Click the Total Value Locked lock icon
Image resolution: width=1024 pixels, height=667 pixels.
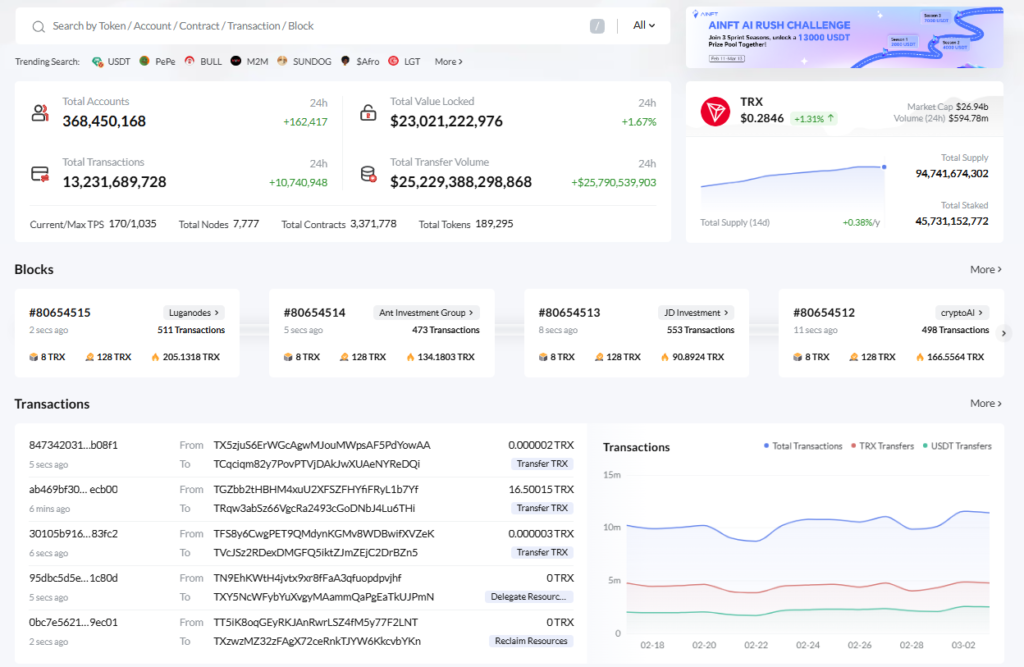(368, 112)
